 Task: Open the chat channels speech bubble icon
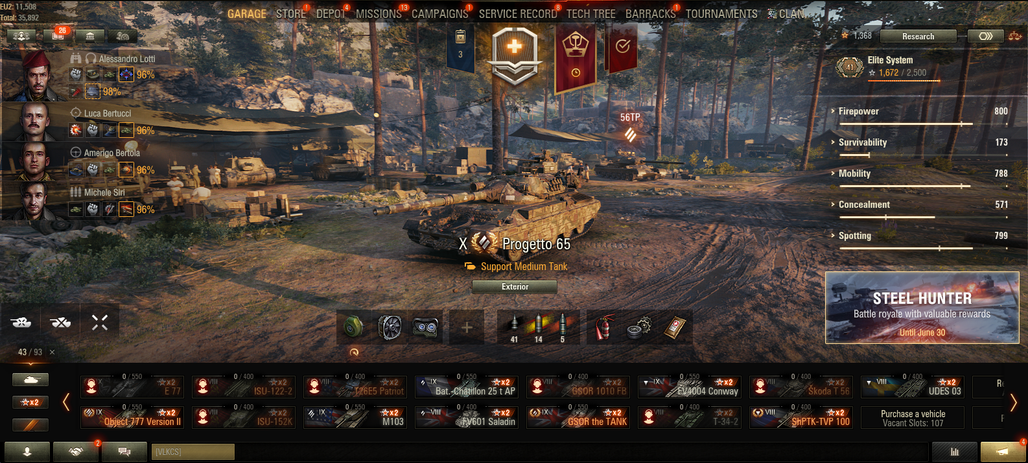click(124, 451)
